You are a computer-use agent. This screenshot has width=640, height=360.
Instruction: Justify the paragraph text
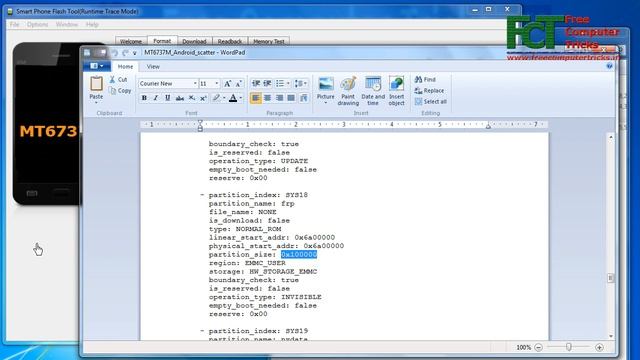pos(291,98)
